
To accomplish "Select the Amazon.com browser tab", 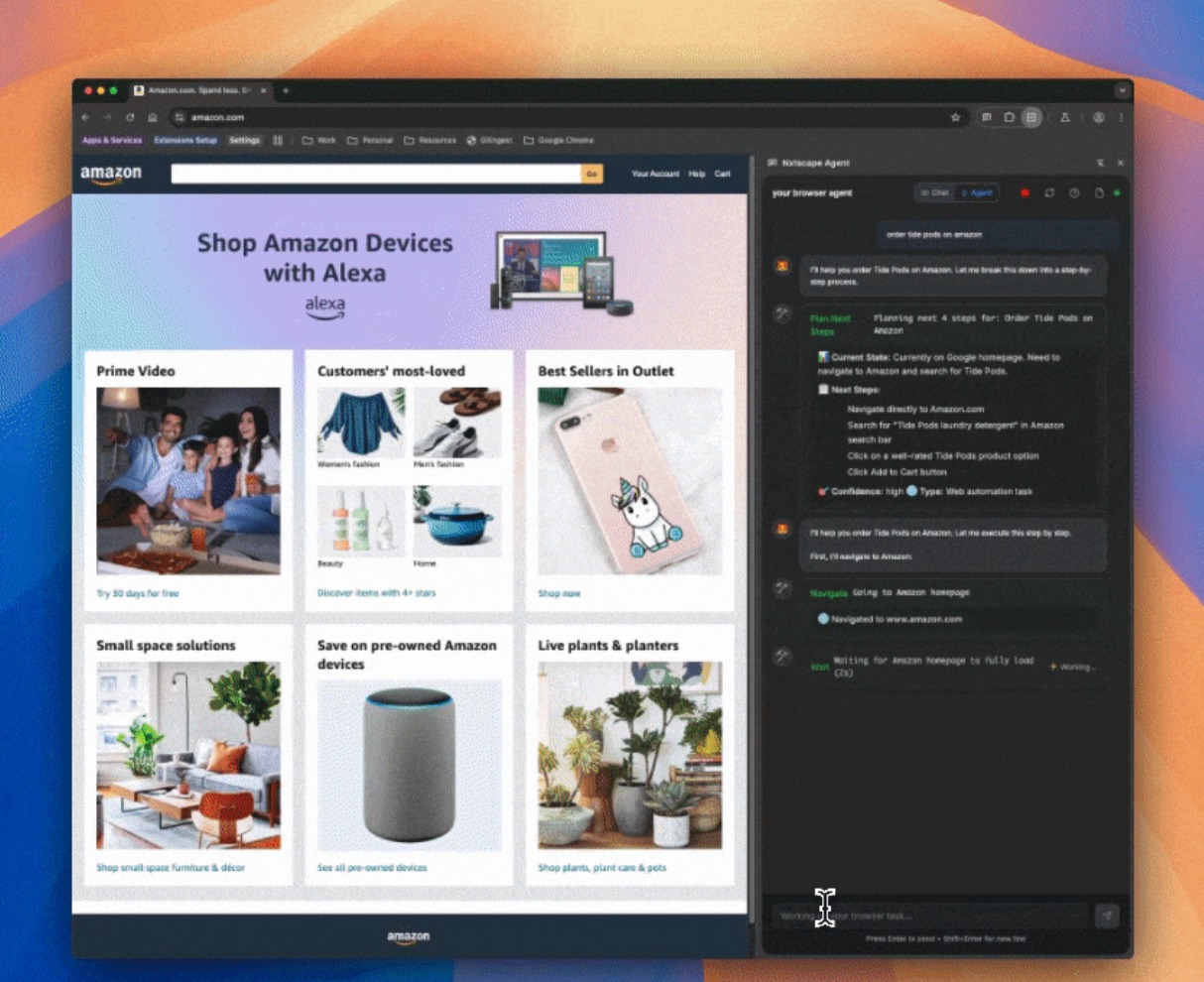I will click(x=201, y=90).
